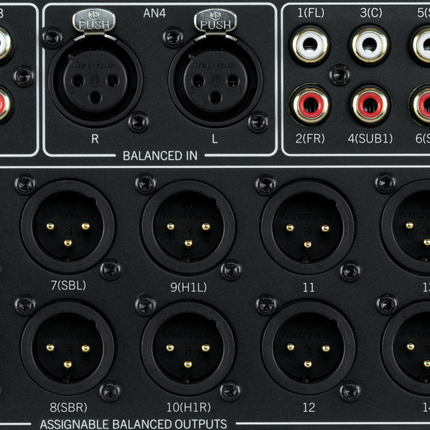The image size is (430, 430).
Task: Click the 7(SBL) label text
Action: point(68,285)
